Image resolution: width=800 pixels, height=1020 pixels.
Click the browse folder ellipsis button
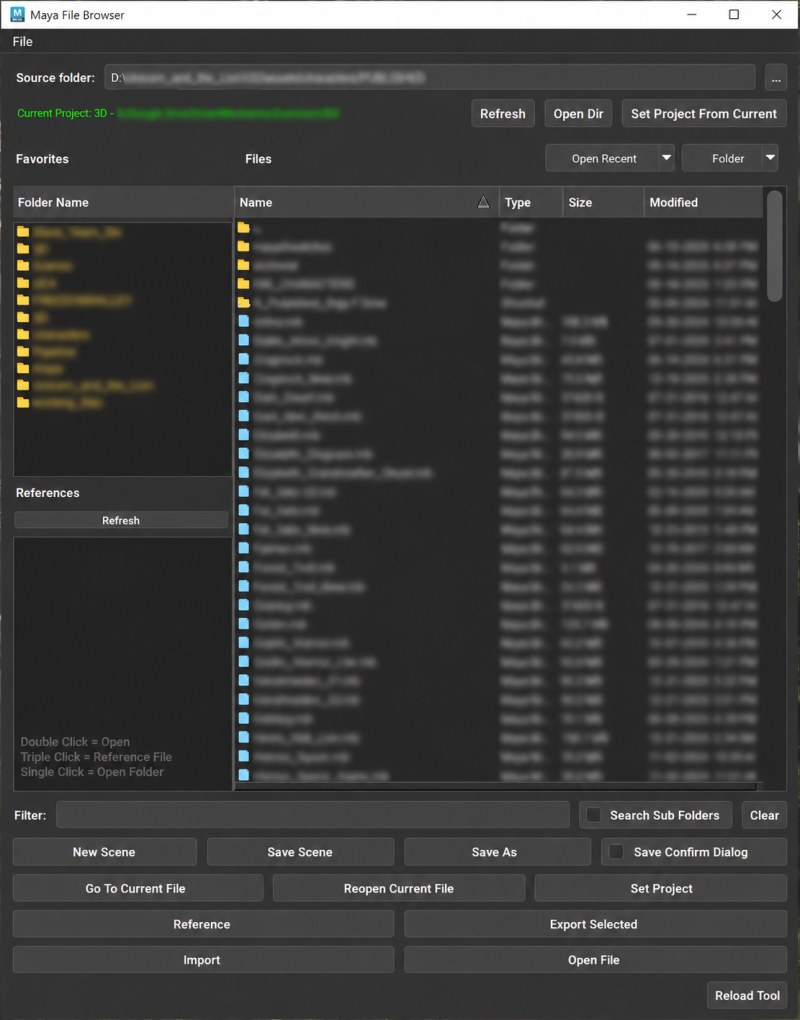pos(775,77)
